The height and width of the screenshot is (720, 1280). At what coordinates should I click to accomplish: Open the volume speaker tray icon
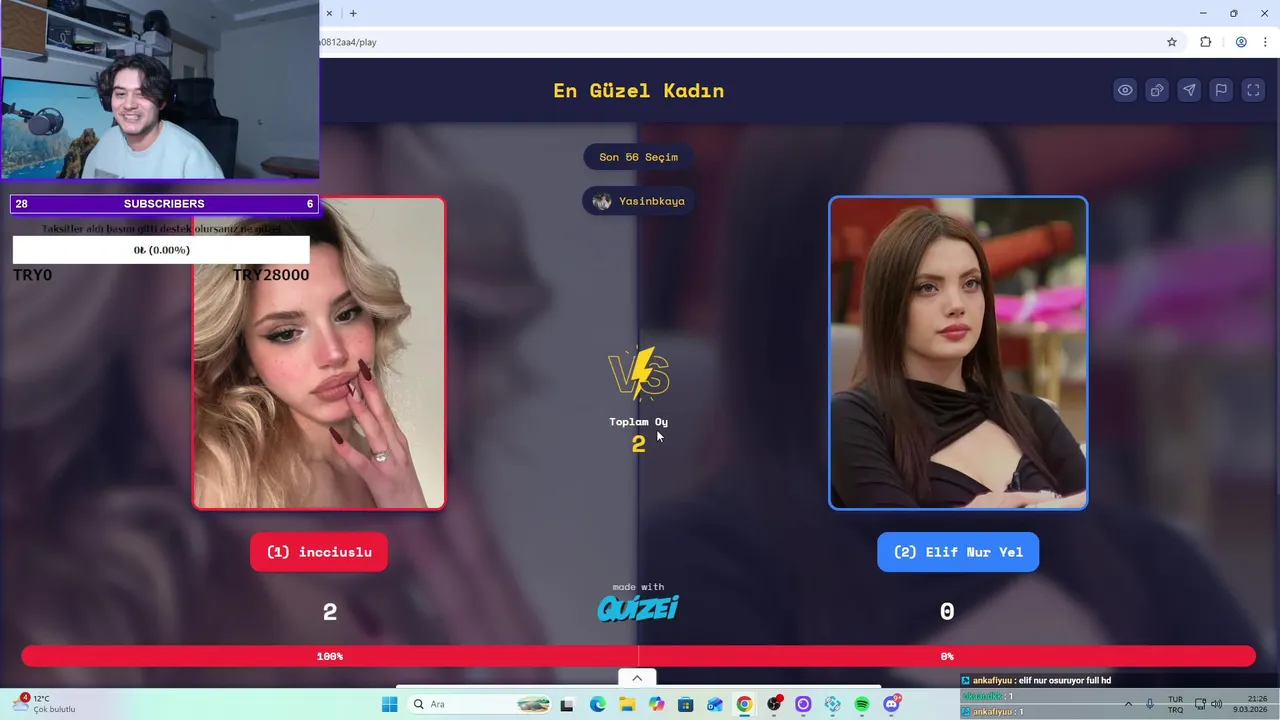(x=1216, y=704)
